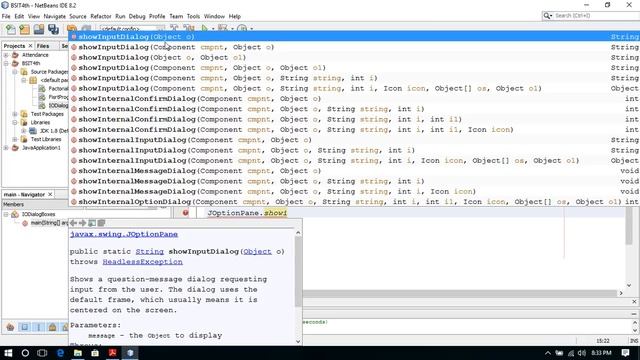Open the Refactor menu

click(x=101, y=16)
